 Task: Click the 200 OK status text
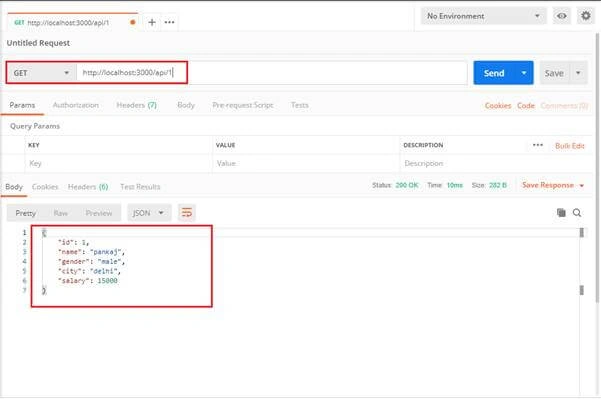point(407,185)
